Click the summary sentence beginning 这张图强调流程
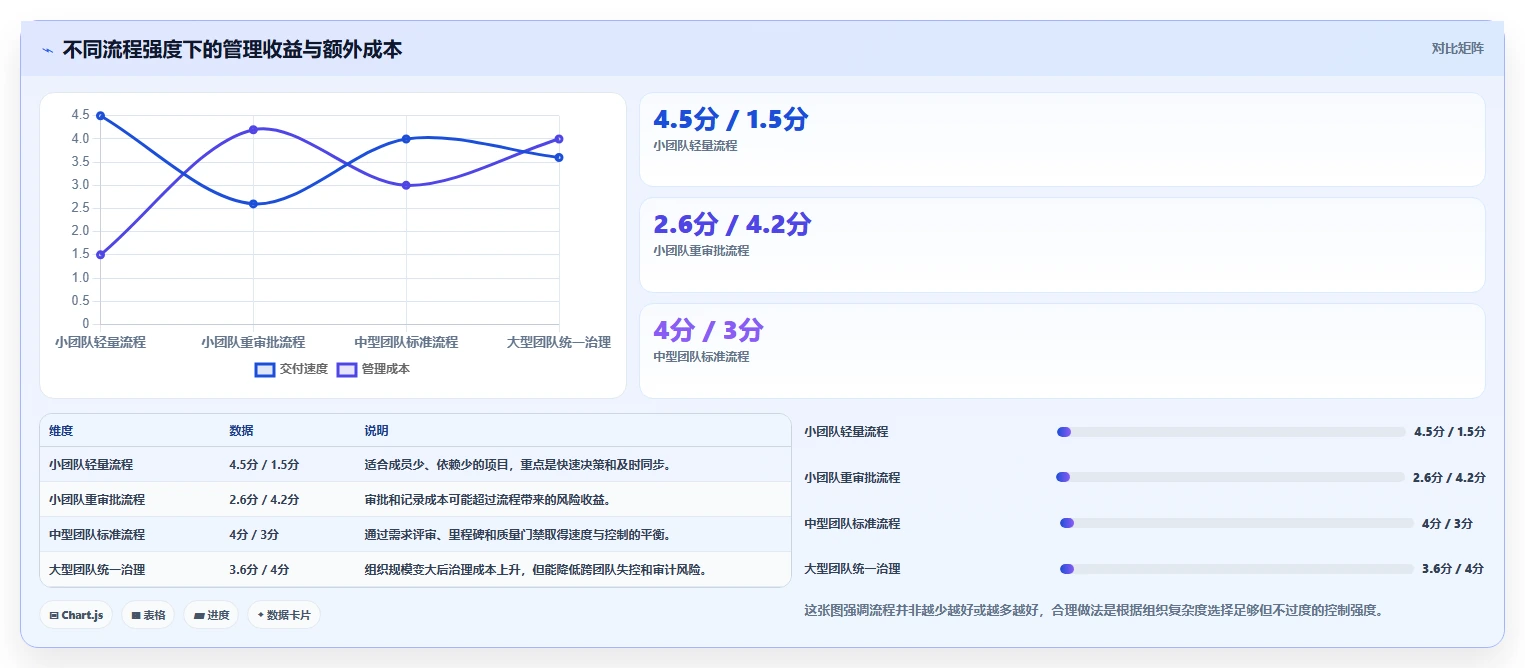 tap(1093, 610)
